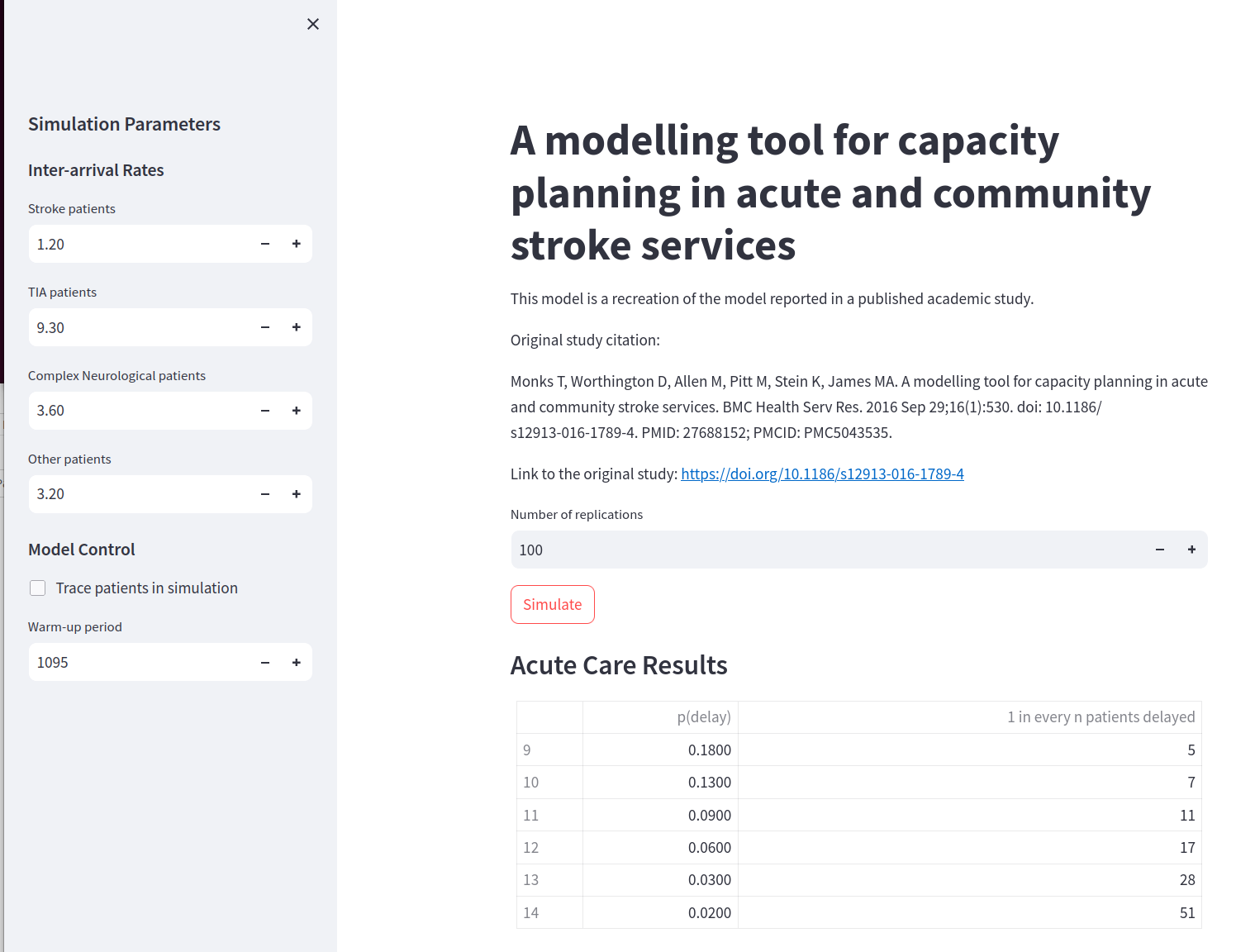Increase the Number of replications
This screenshot has height=952, width=1236.
pyautogui.click(x=1191, y=550)
